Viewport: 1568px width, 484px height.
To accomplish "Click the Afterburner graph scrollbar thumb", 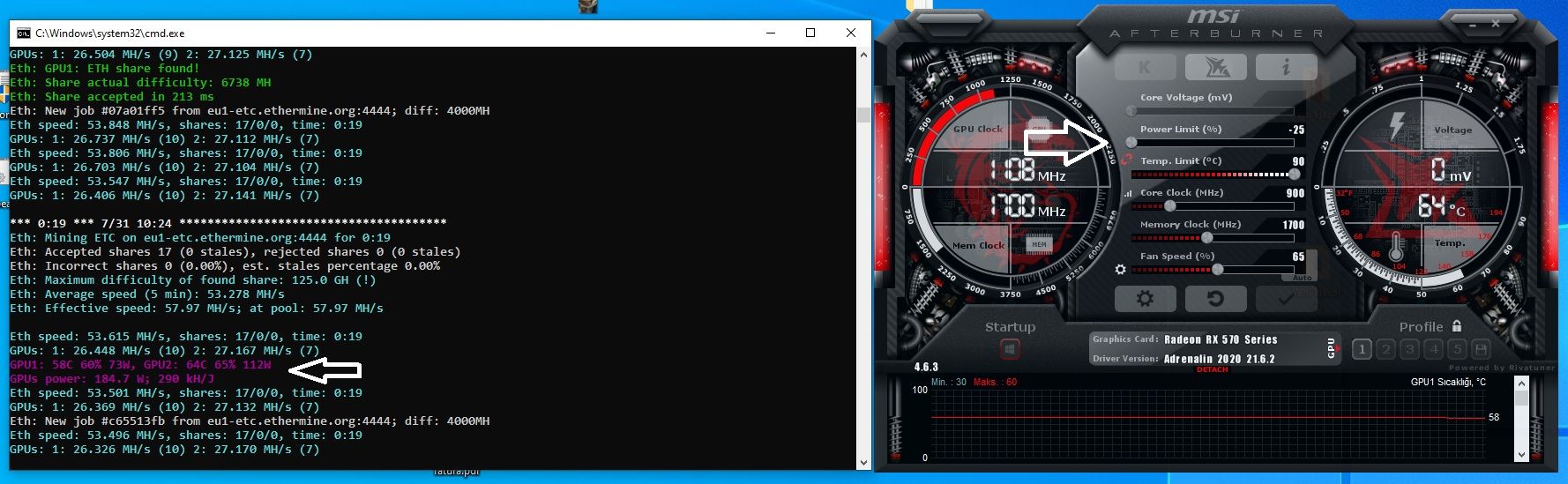I will click(x=1521, y=398).
